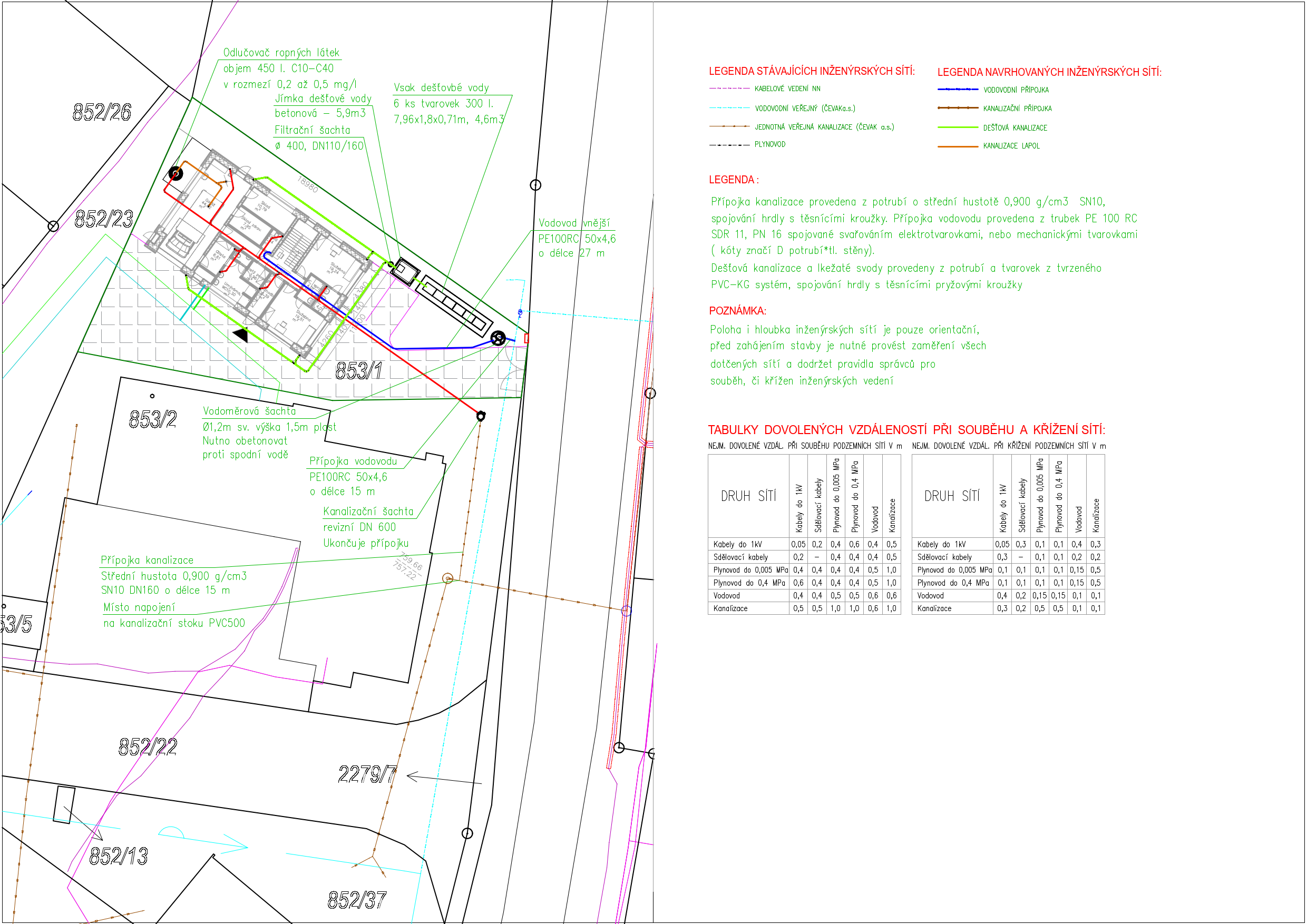Viewport: 1307px width, 924px height.
Task: Click the black oil separator circle symbol
Action: (x=176, y=173)
